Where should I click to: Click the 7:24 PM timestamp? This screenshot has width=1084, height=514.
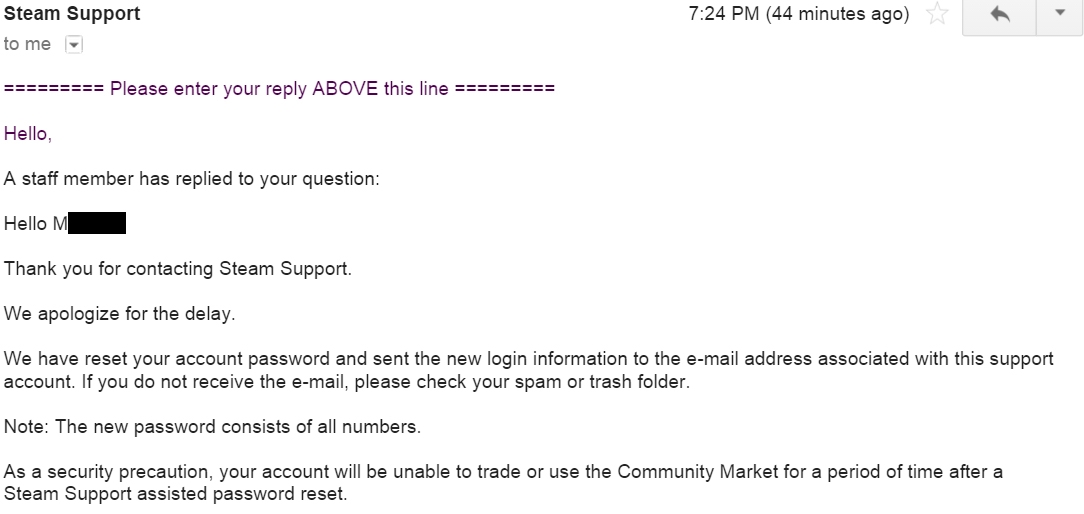[799, 15]
